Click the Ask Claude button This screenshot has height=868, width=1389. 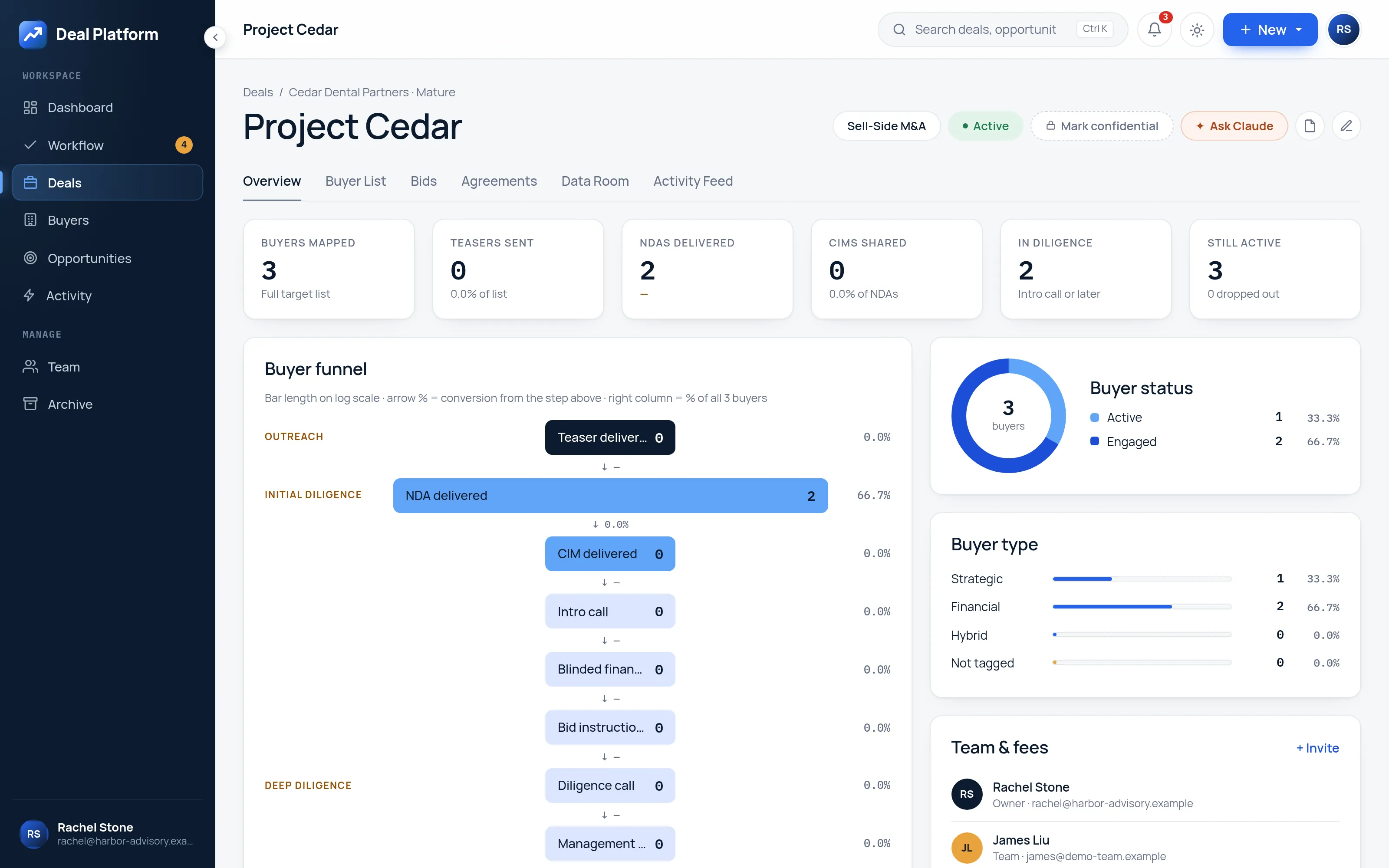pos(1234,126)
